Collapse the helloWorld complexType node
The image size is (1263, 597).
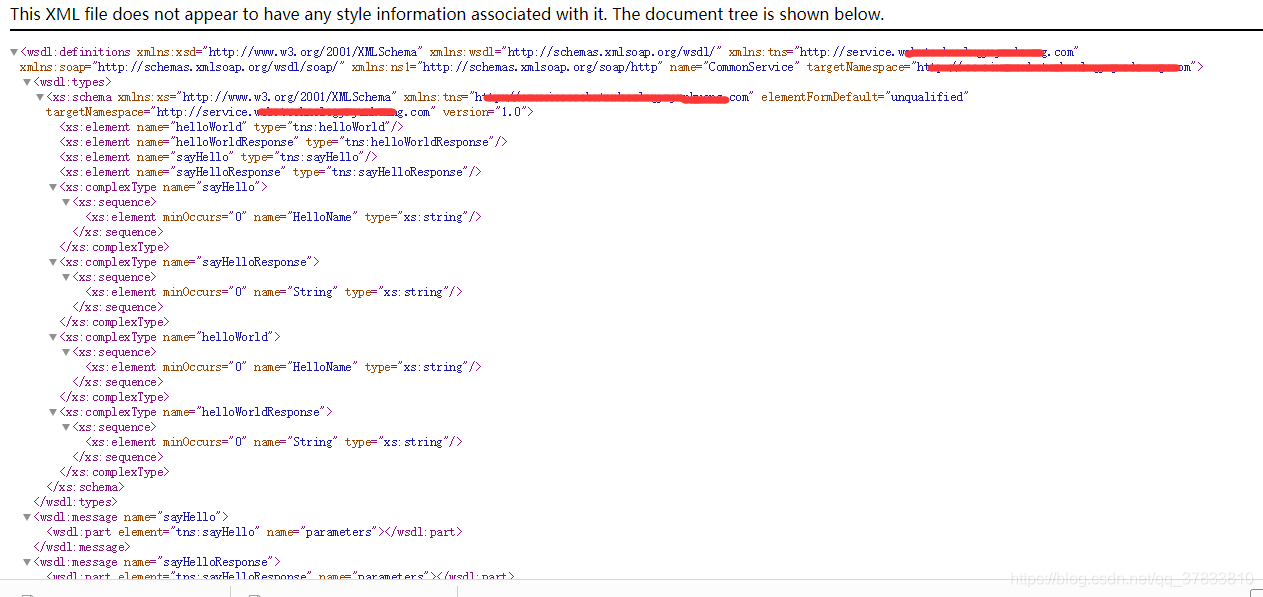click(53, 336)
